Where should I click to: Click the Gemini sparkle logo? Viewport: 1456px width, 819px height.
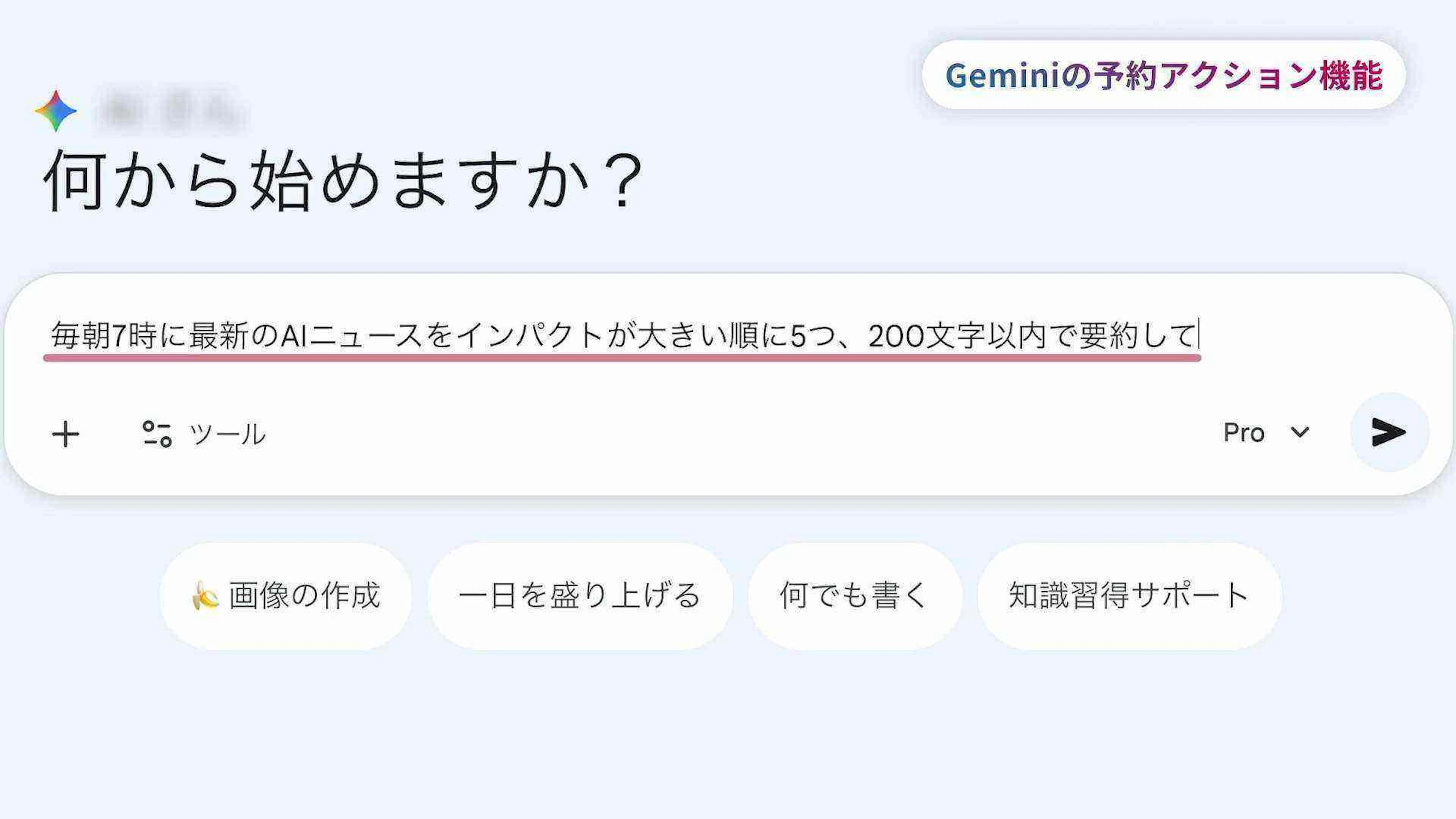(55, 111)
